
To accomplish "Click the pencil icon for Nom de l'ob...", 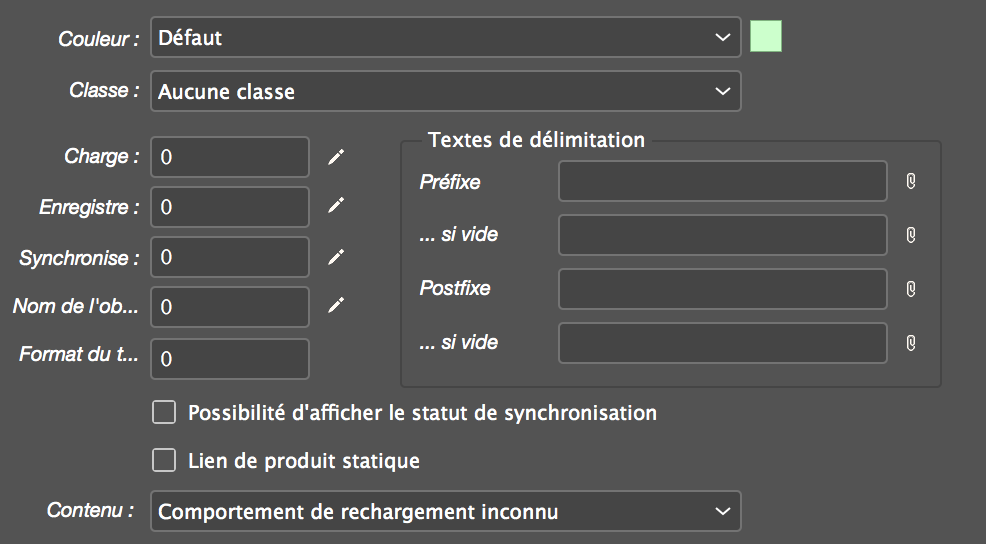I will pos(336,305).
